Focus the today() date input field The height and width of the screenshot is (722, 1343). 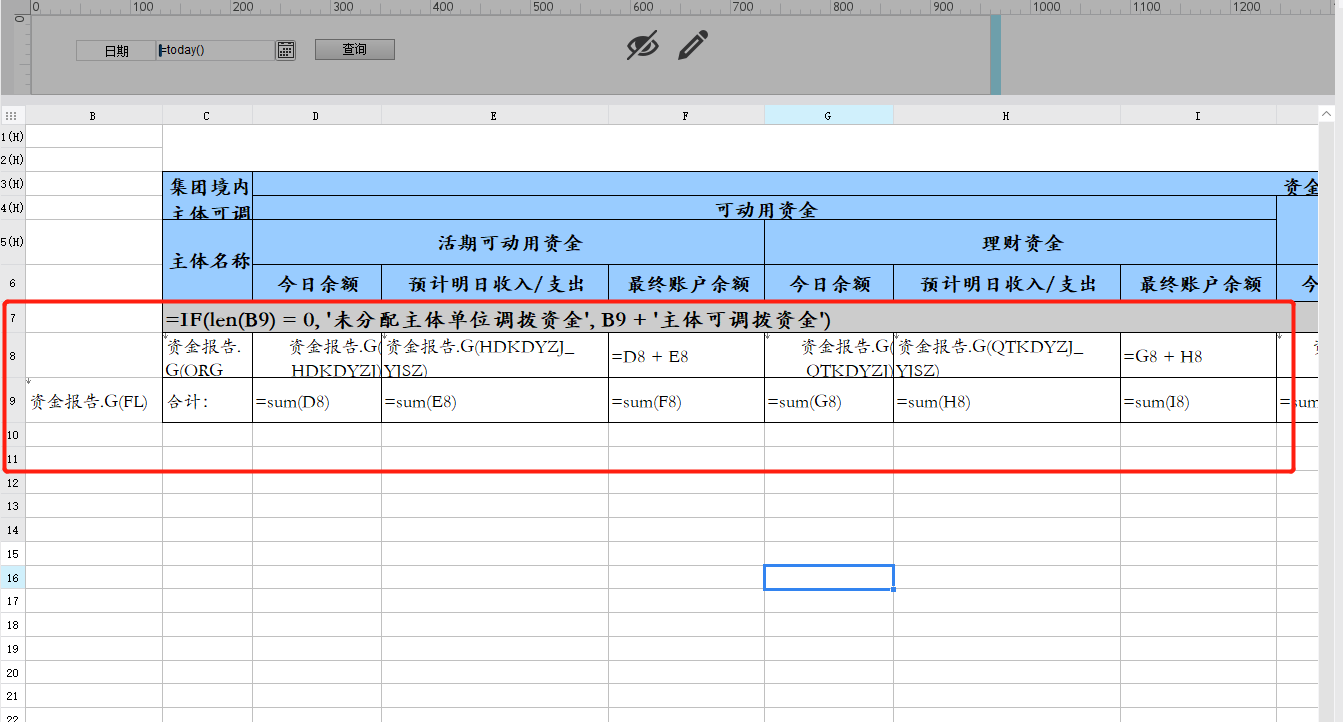(x=215, y=50)
